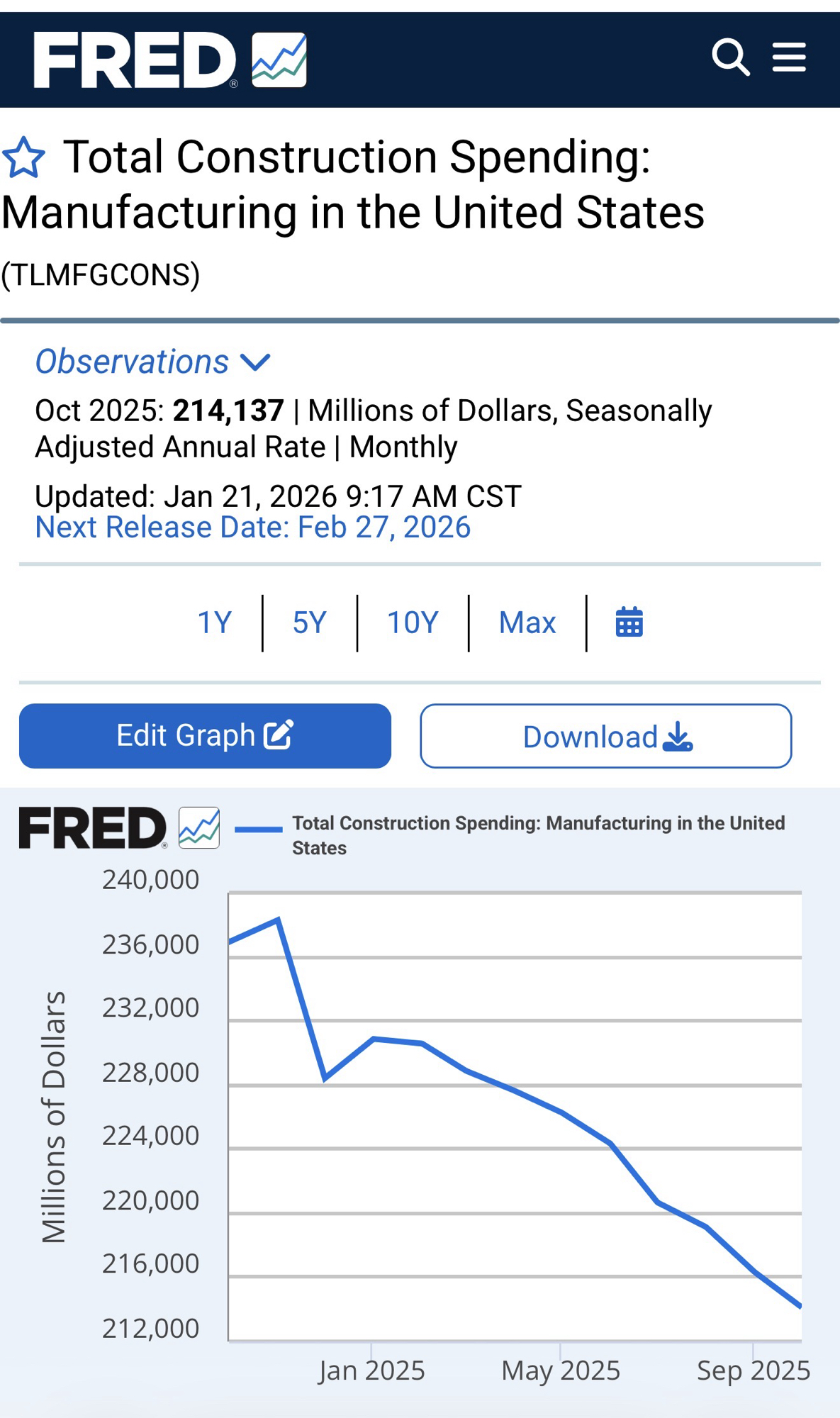The height and width of the screenshot is (1418, 840).
Task: Toggle the blue series legend line
Action: [x=258, y=829]
